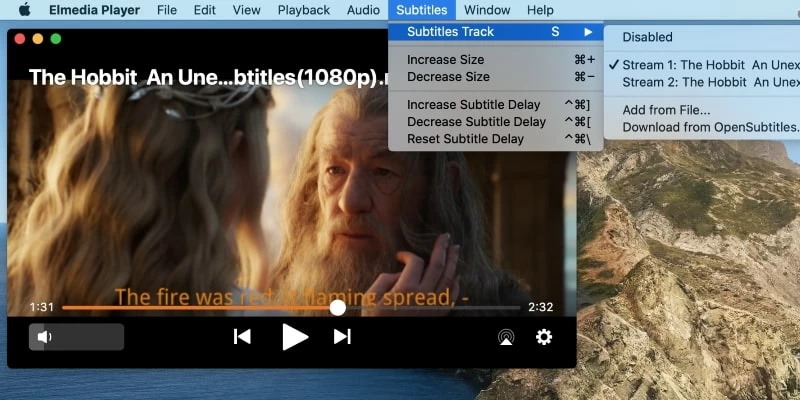Screen dimensions: 800x400
Task: Minimize the player with yellow button
Action: [38, 39]
